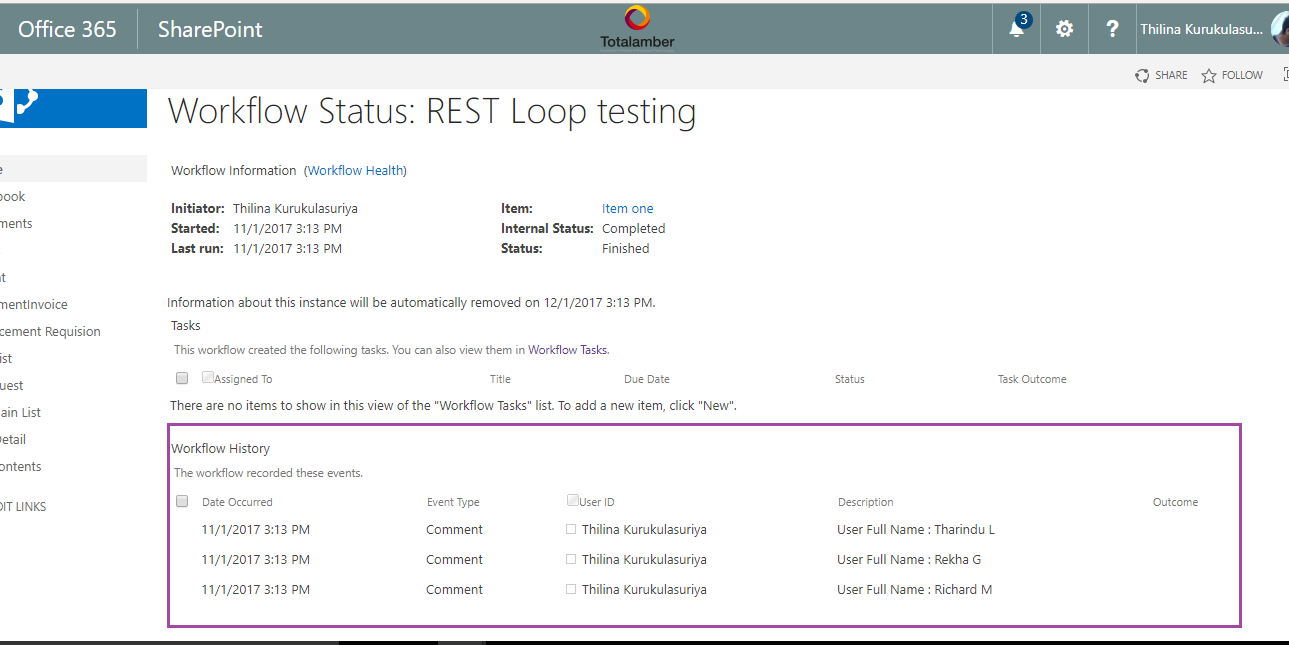Open the notifications bell with 3 alerts
Viewport: 1289px width, 645px height.
1015,29
